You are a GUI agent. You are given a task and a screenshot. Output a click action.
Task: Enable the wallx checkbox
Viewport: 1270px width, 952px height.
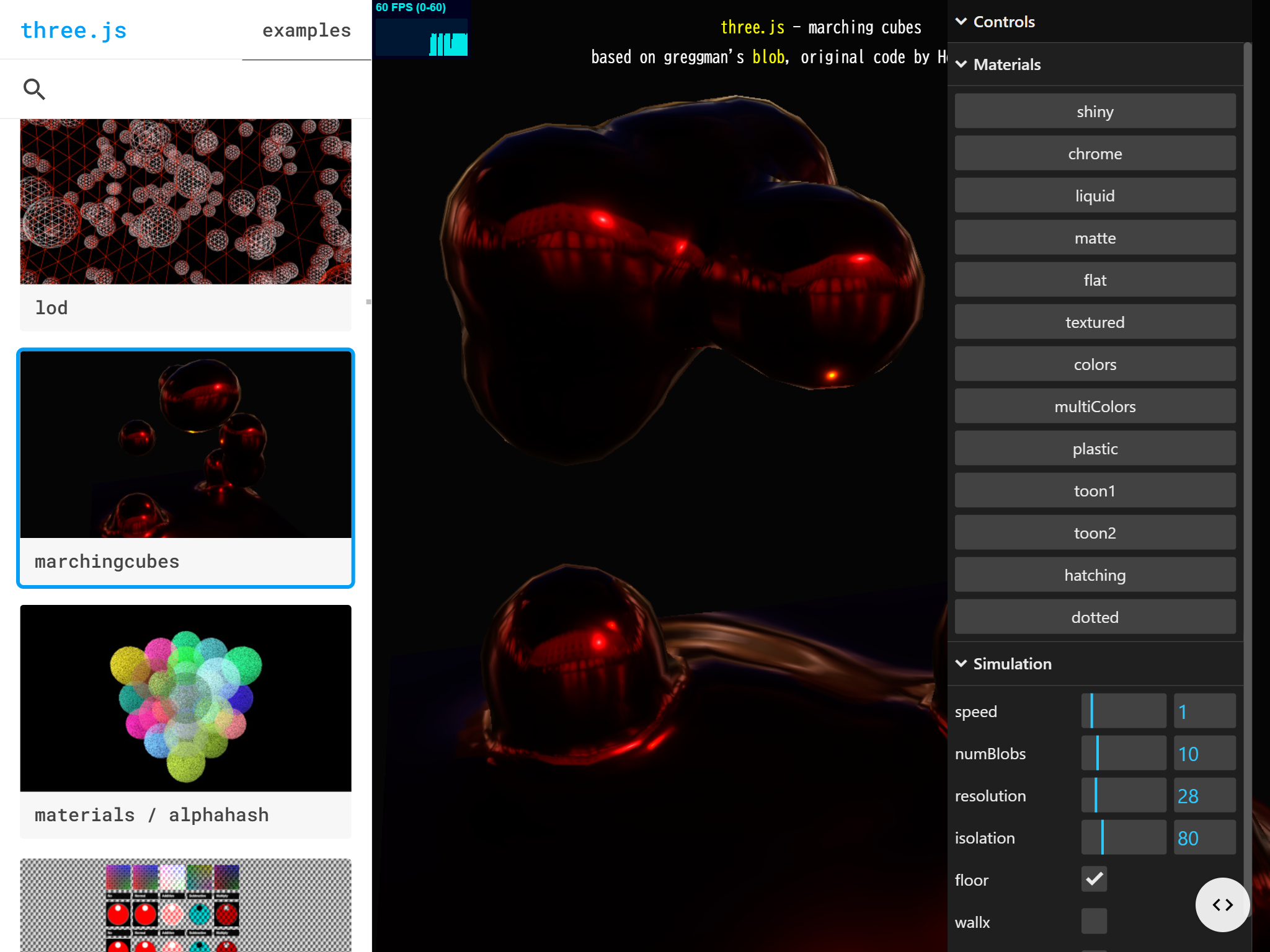tap(1094, 922)
